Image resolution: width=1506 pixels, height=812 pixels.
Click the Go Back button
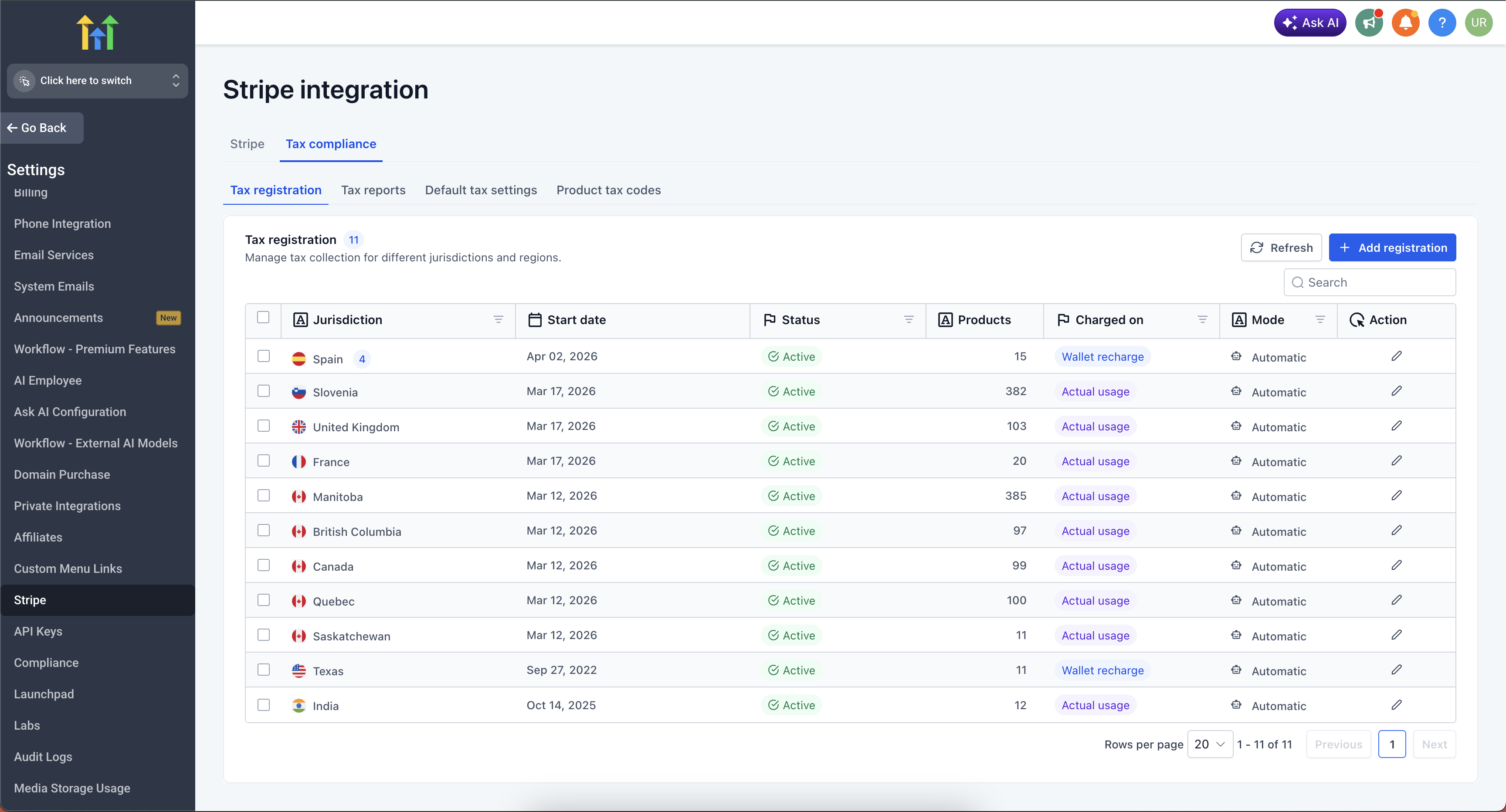click(41, 128)
